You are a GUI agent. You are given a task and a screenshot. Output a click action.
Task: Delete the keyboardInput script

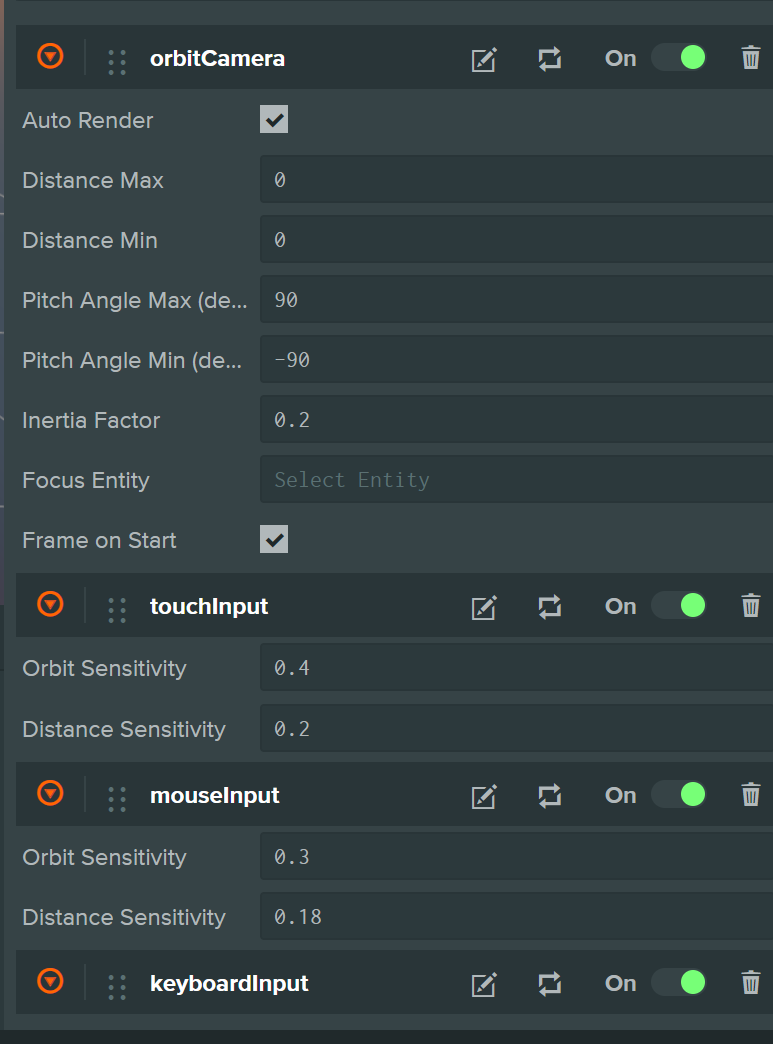[x=751, y=983]
